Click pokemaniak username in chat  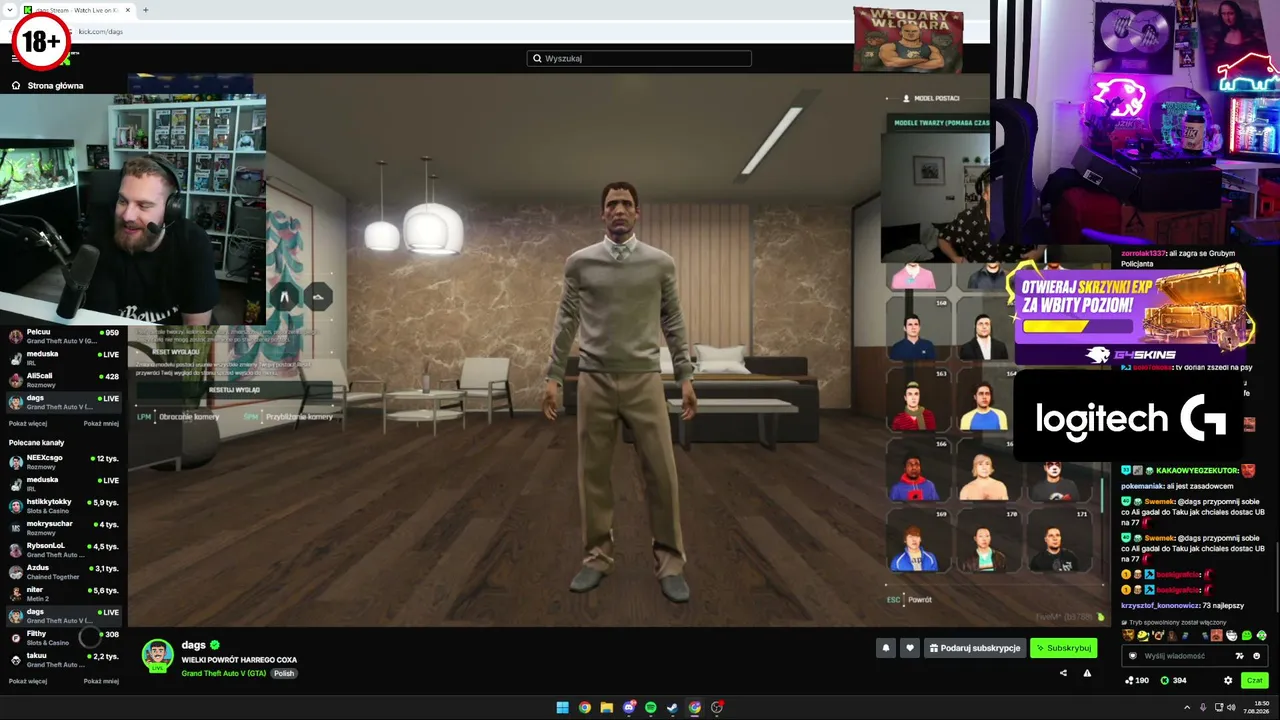(1142, 486)
